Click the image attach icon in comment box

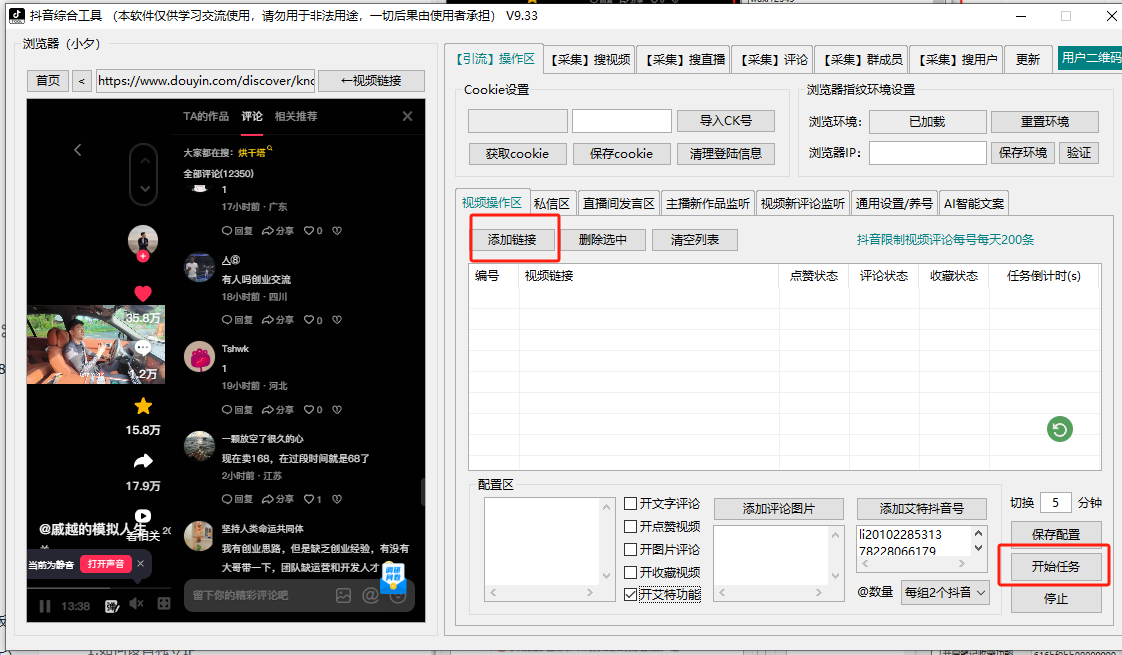pyautogui.click(x=343, y=595)
